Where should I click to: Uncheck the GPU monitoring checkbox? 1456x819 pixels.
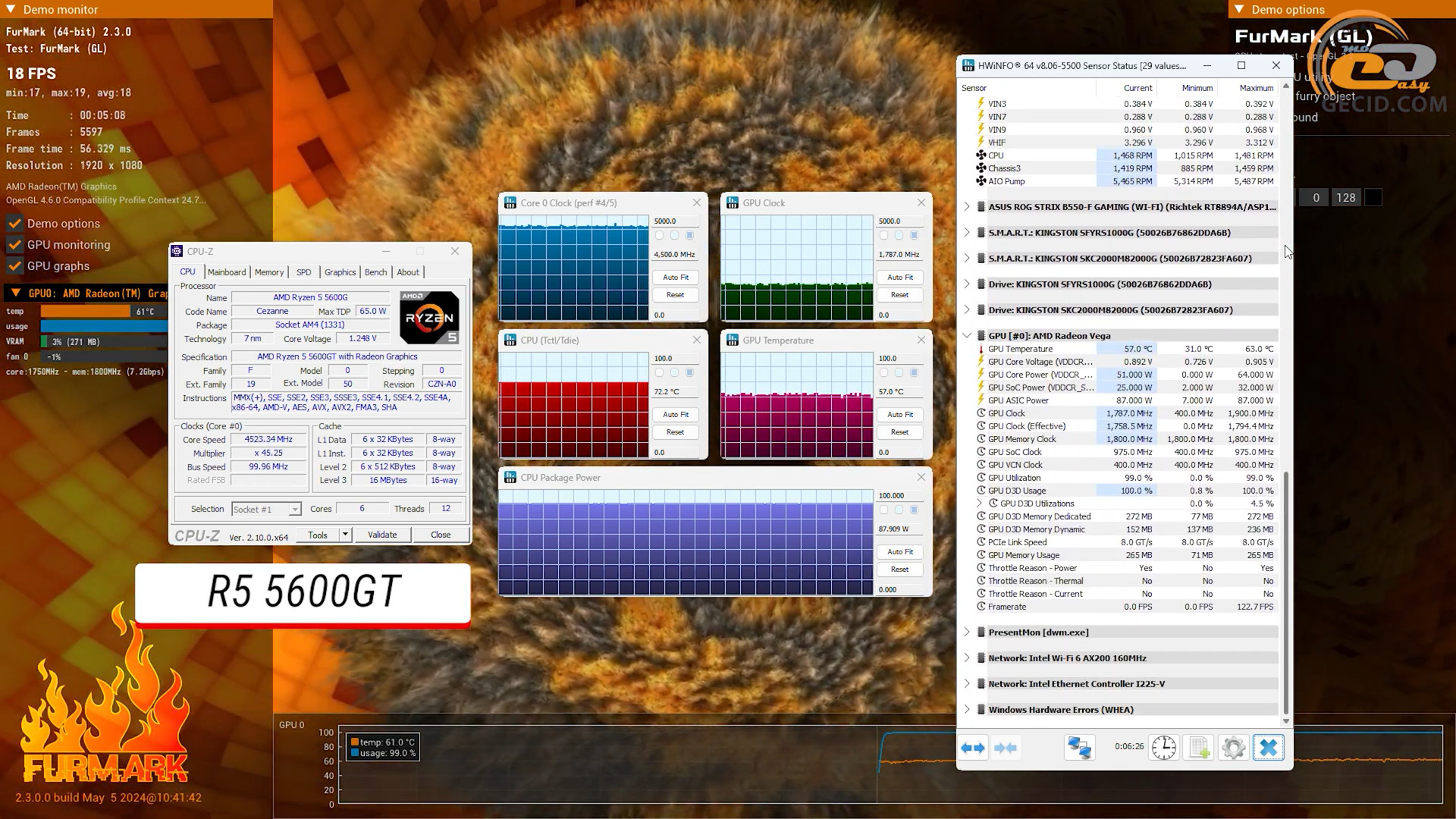tap(14, 245)
